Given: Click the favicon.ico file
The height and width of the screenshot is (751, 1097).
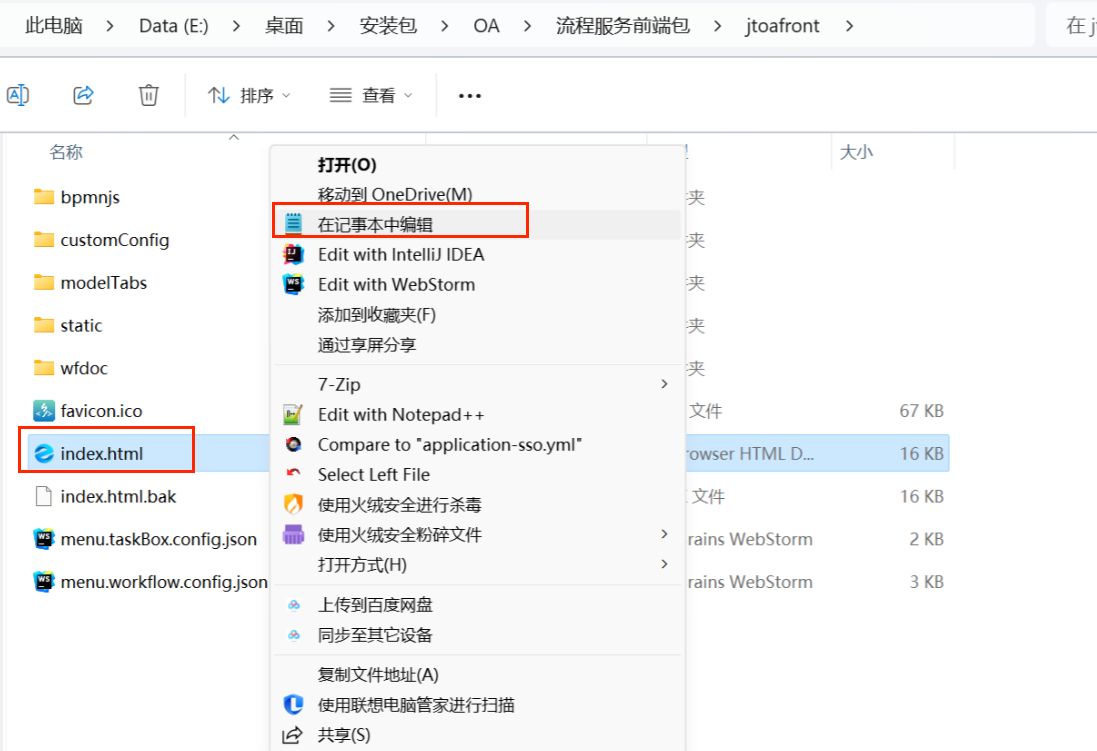Looking at the screenshot, I should (x=100, y=411).
